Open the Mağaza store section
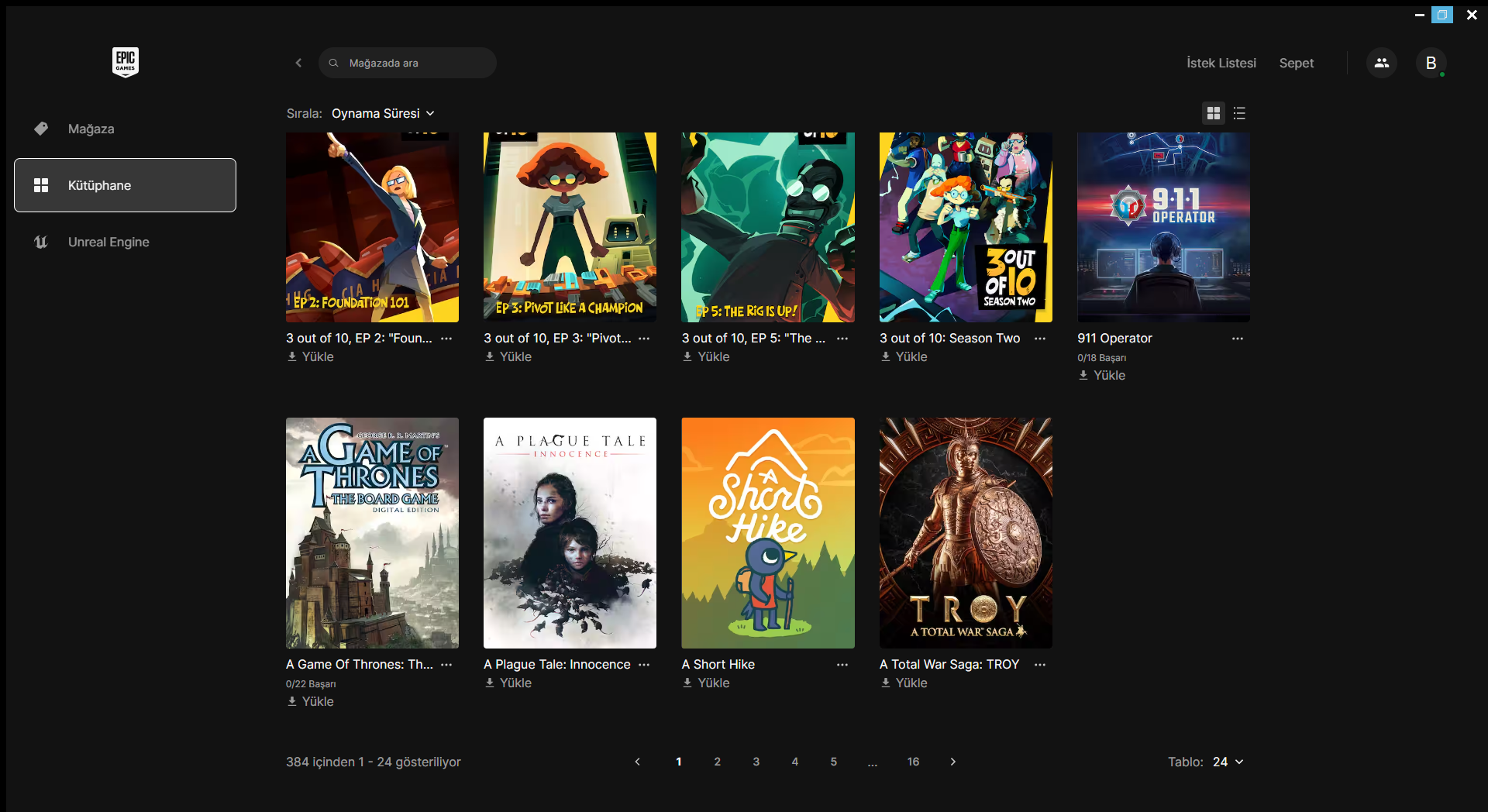Viewport: 1488px width, 812px height. [x=125, y=129]
